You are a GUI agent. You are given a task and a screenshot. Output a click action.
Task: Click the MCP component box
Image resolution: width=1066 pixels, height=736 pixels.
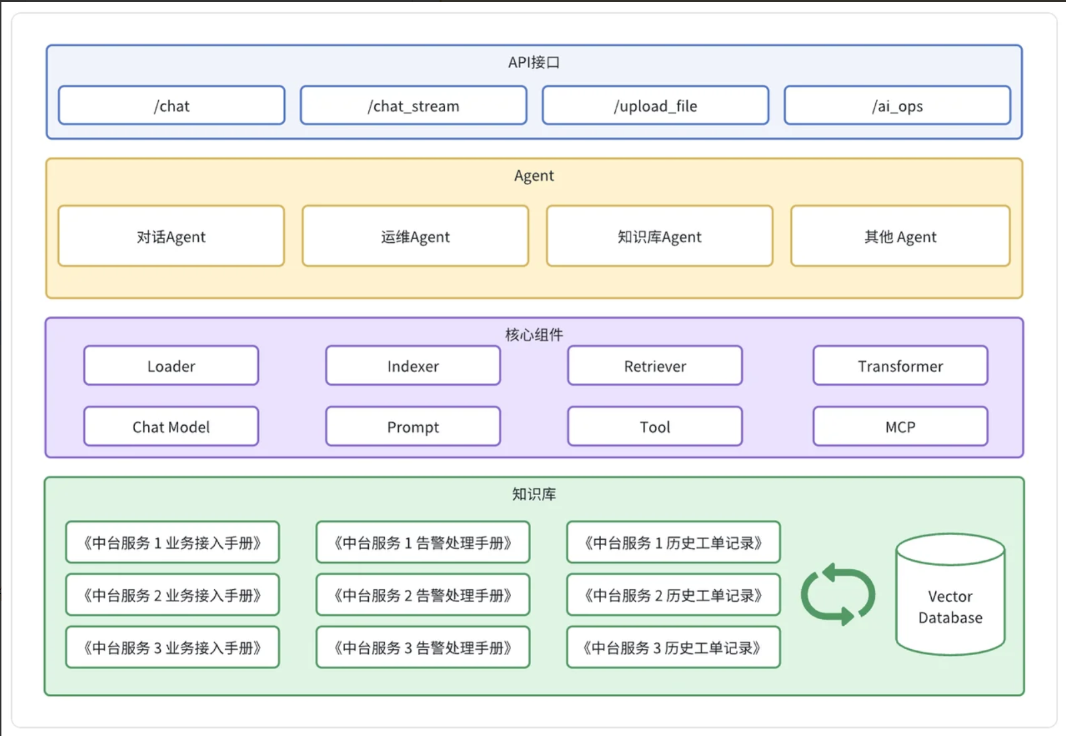(900, 427)
